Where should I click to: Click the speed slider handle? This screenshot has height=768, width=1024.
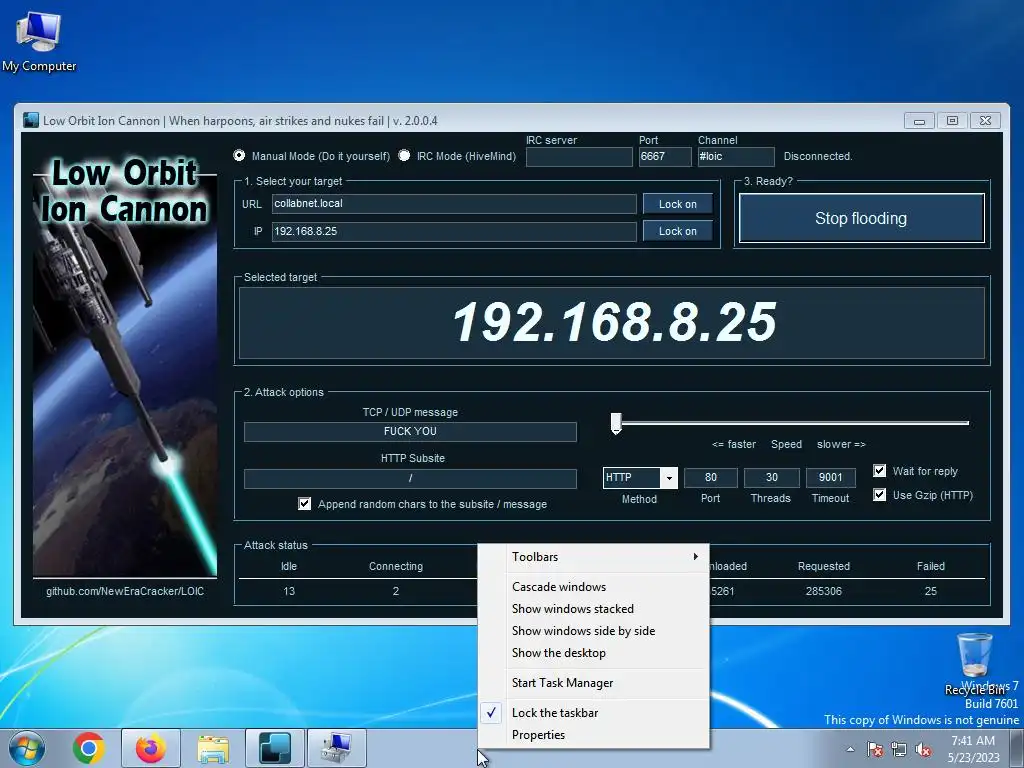pos(616,423)
